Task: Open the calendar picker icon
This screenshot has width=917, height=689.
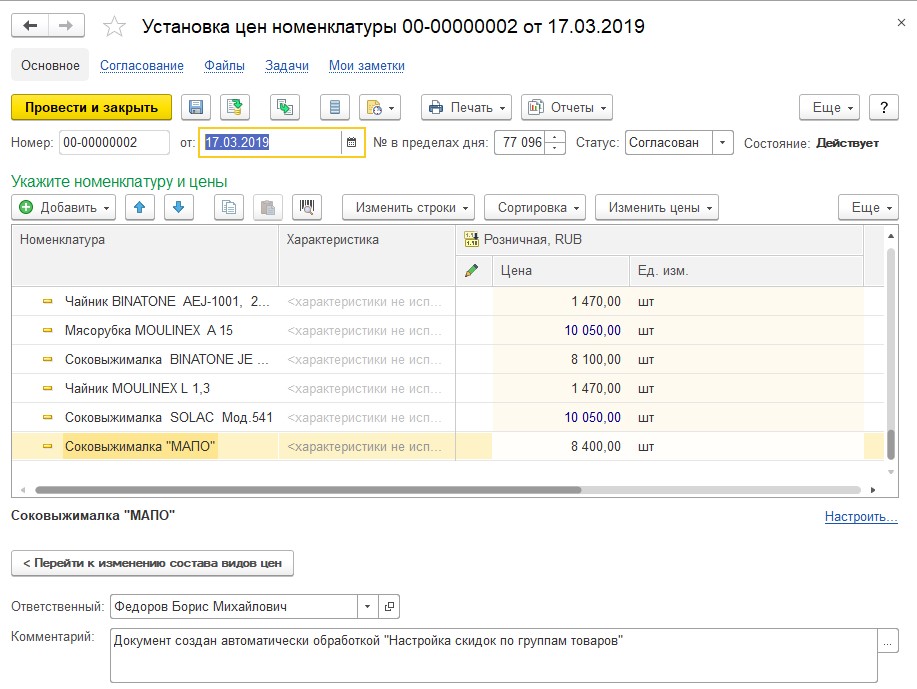Action: click(351, 143)
